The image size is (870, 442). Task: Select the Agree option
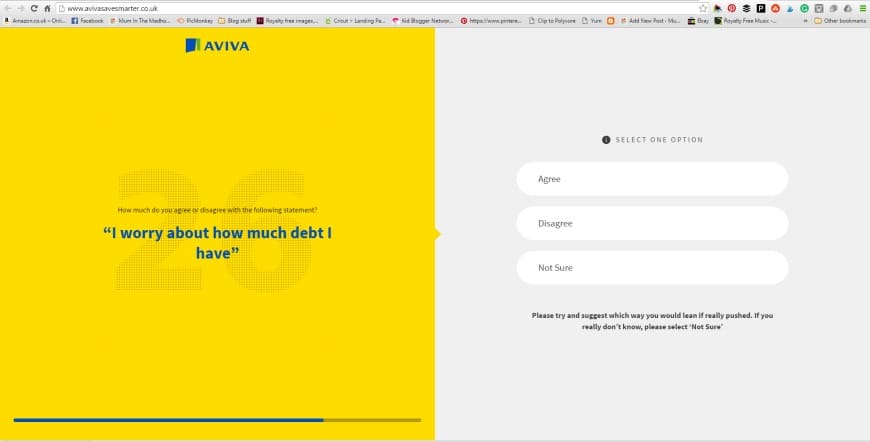tap(652, 179)
